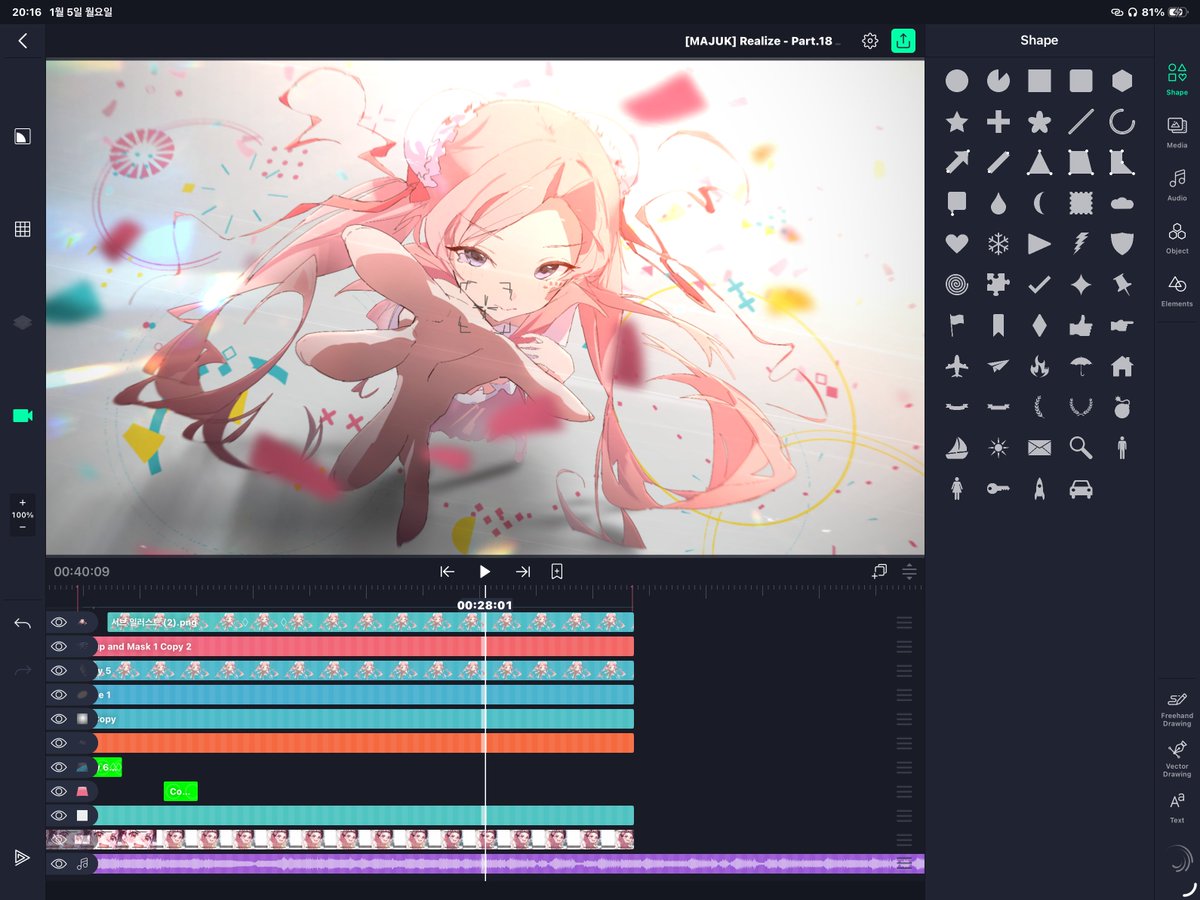Add the rocket shape
The width and height of the screenshot is (1200, 900).
pos(1039,488)
